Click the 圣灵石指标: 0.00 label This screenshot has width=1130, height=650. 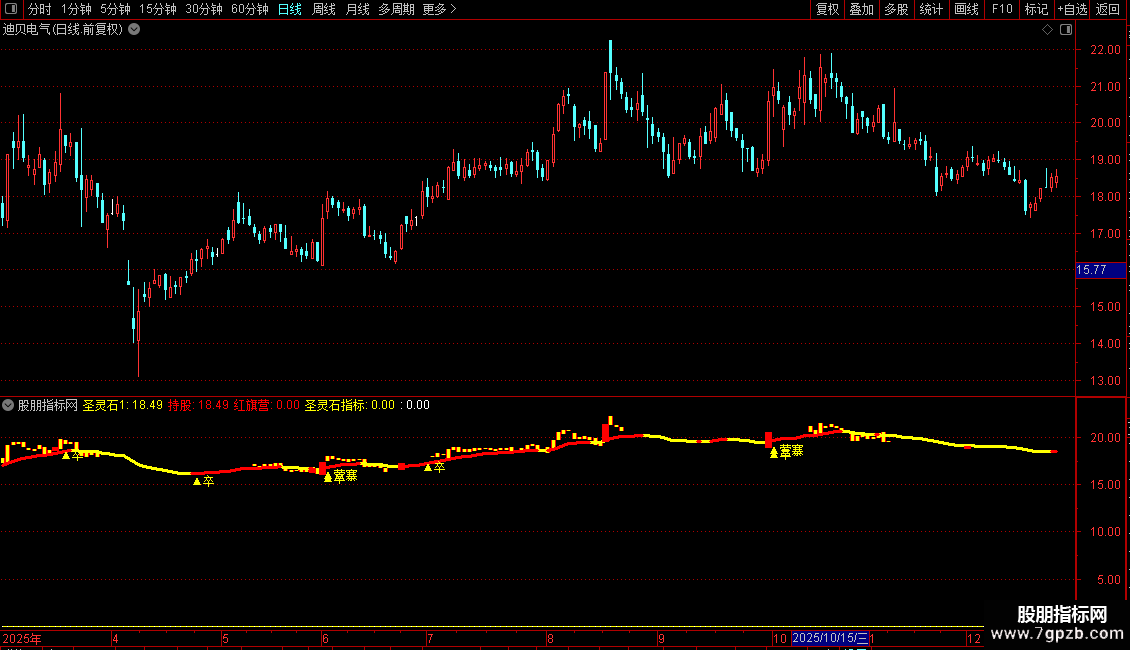pyautogui.click(x=350, y=405)
